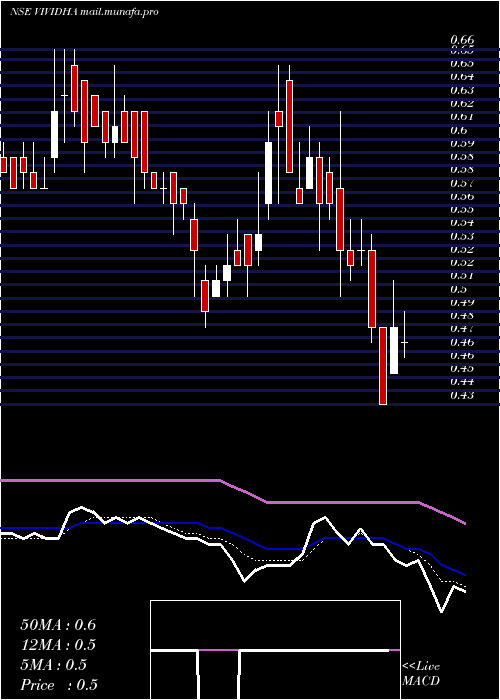
Task: Click the 0.56 price axis label
Action: 462,196
